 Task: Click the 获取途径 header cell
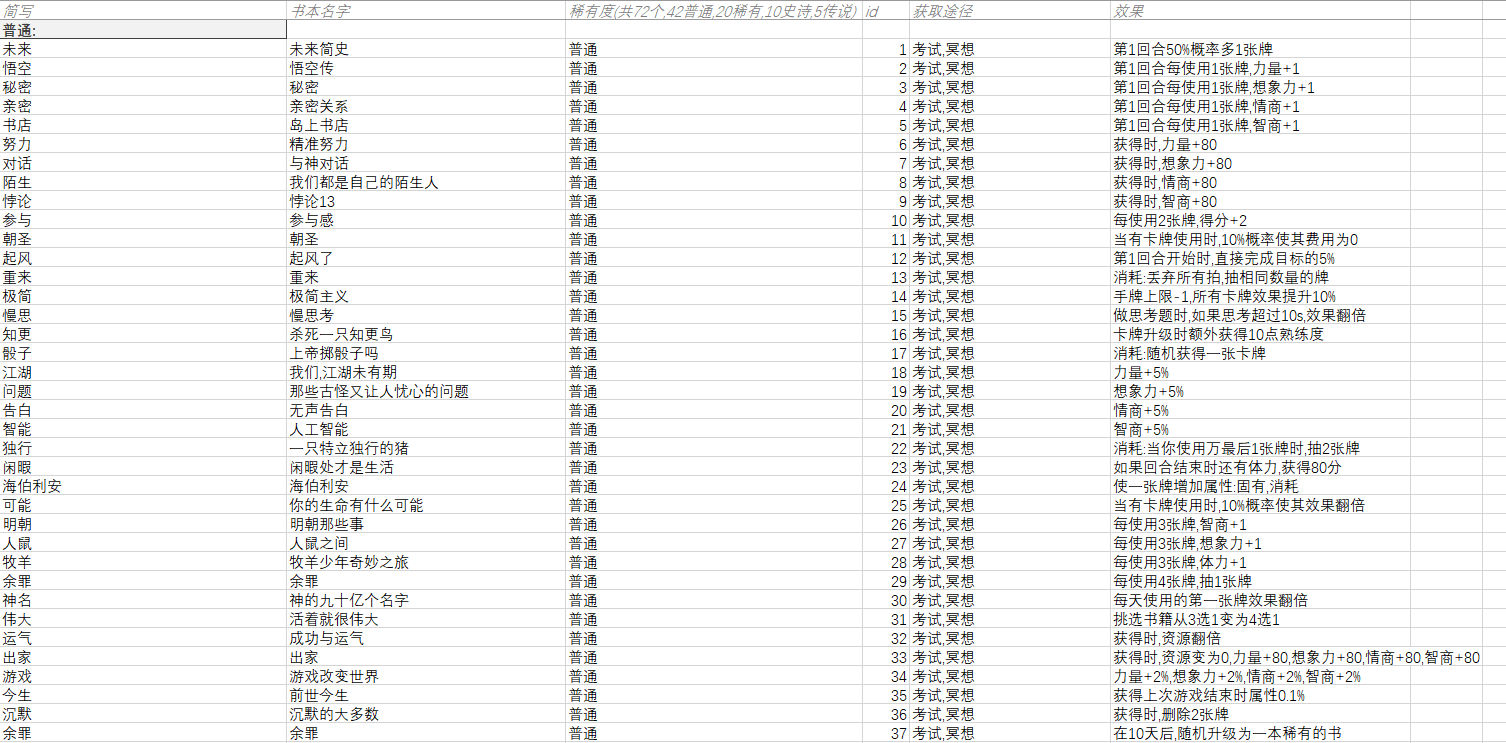(1010, 11)
